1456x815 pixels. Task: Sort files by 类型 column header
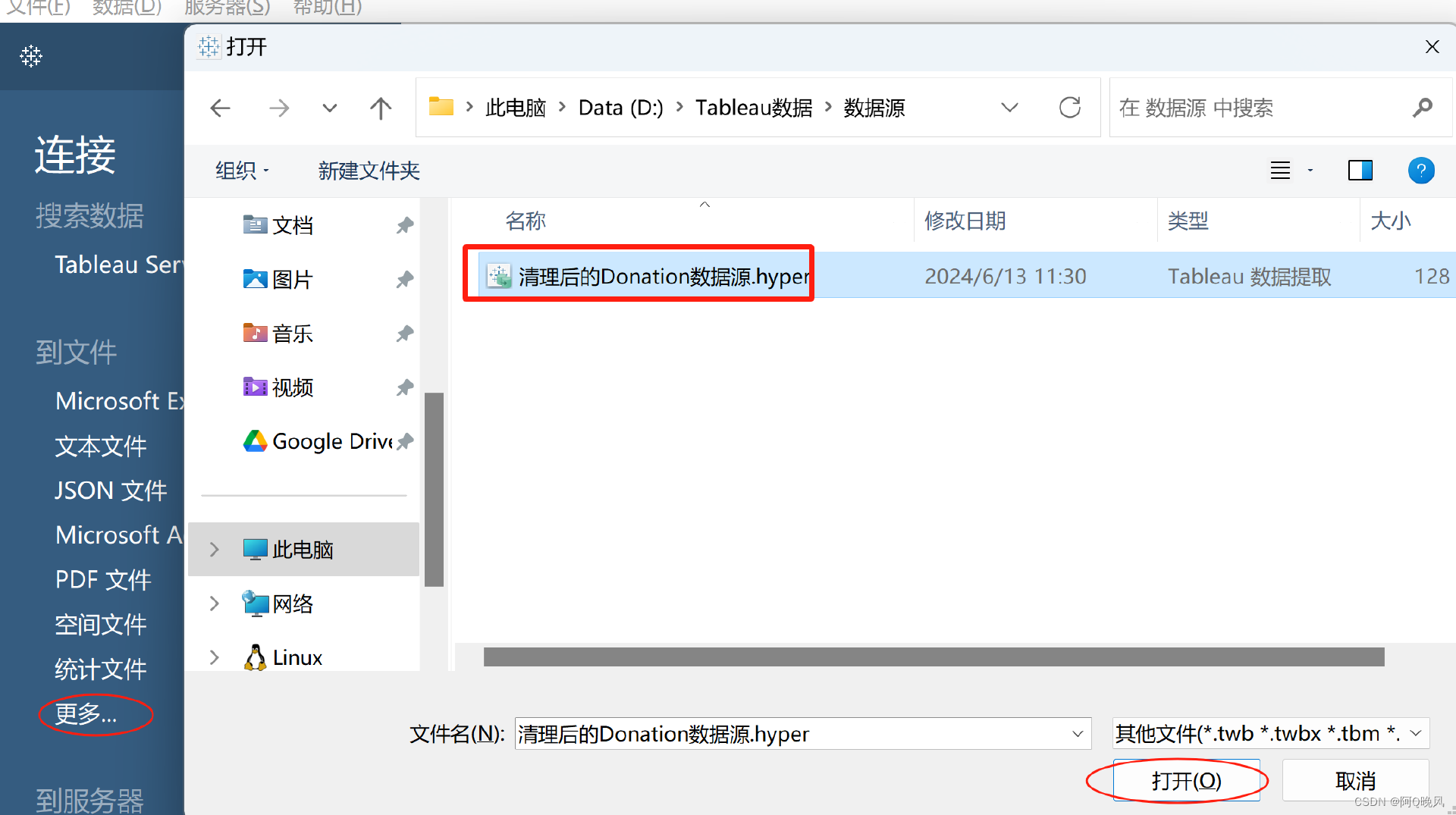pos(1188,221)
